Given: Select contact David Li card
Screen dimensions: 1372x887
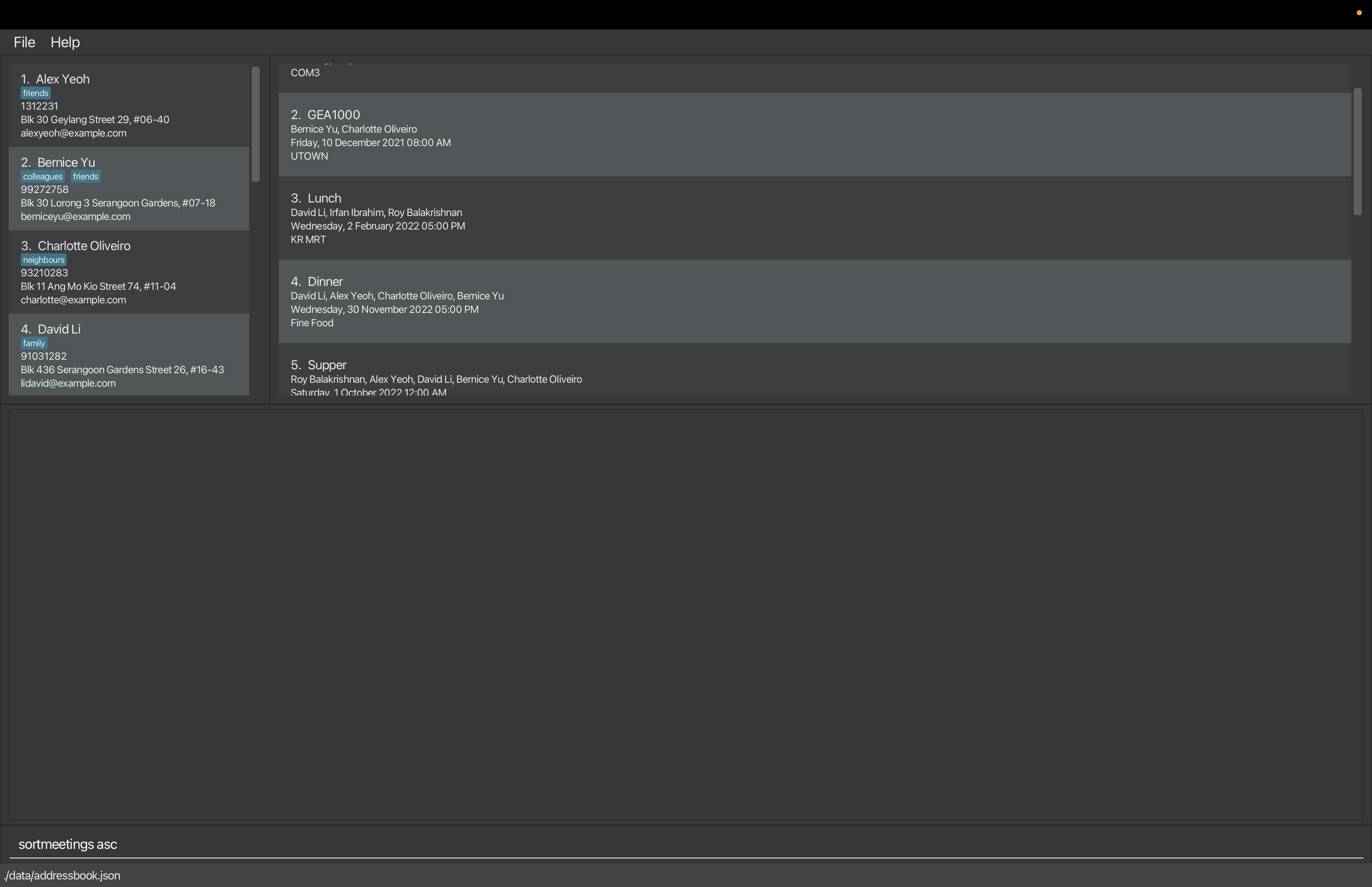Looking at the screenshot, I should (129, 354).
